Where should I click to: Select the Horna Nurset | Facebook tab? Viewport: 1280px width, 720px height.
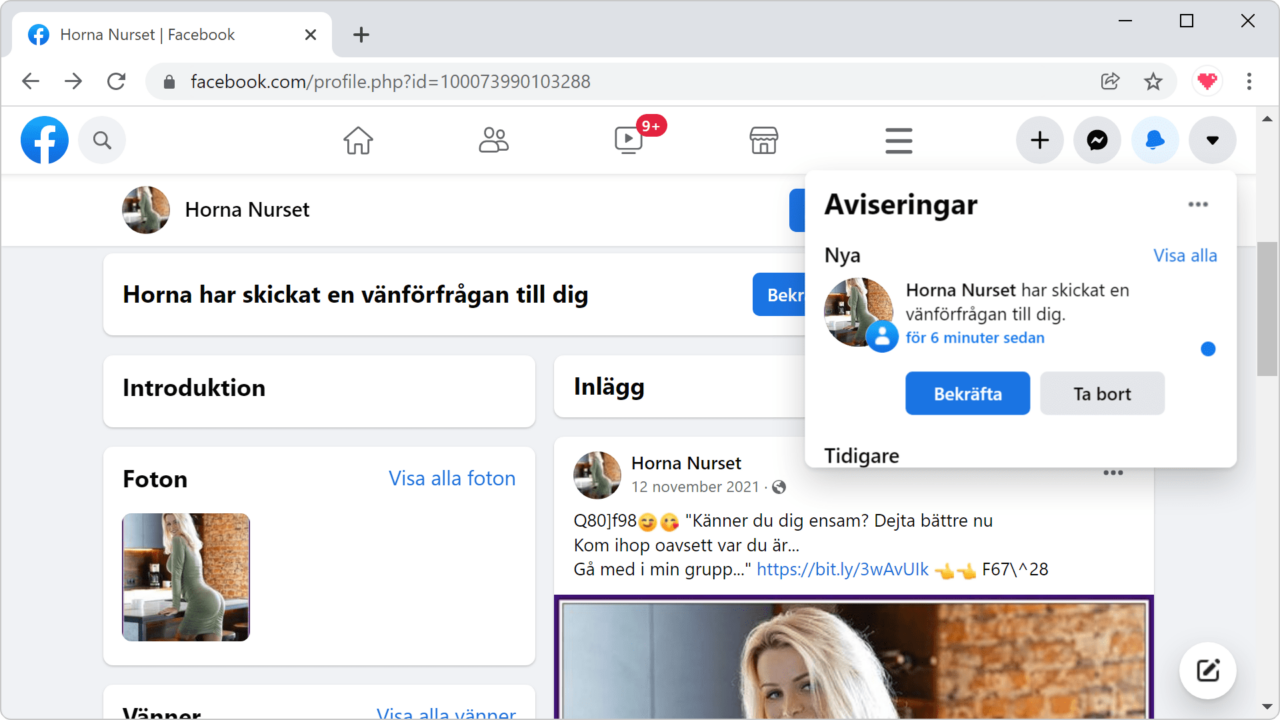[x=173, y=35]
